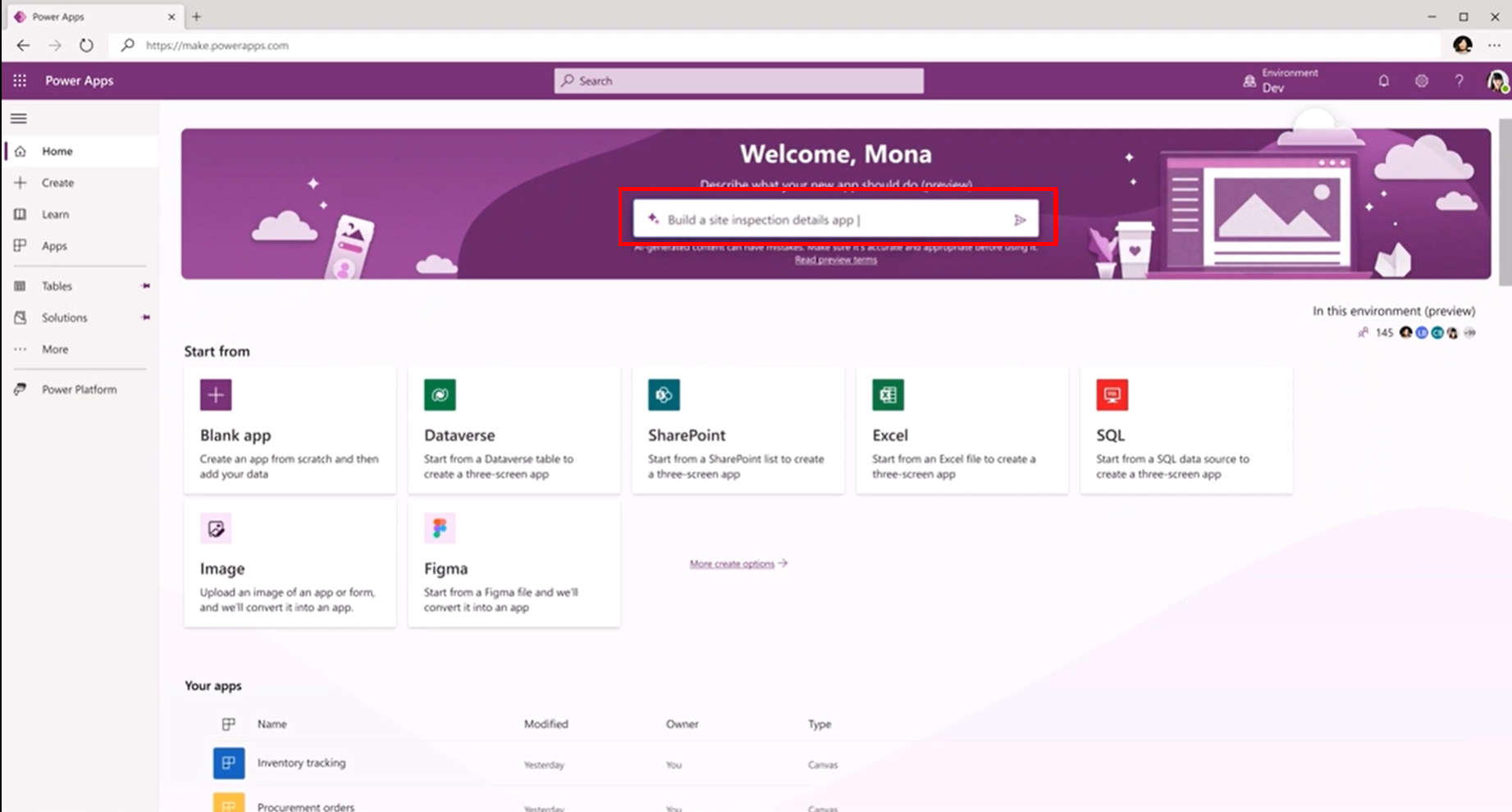Click the Image tile icon

coord(216,528)
